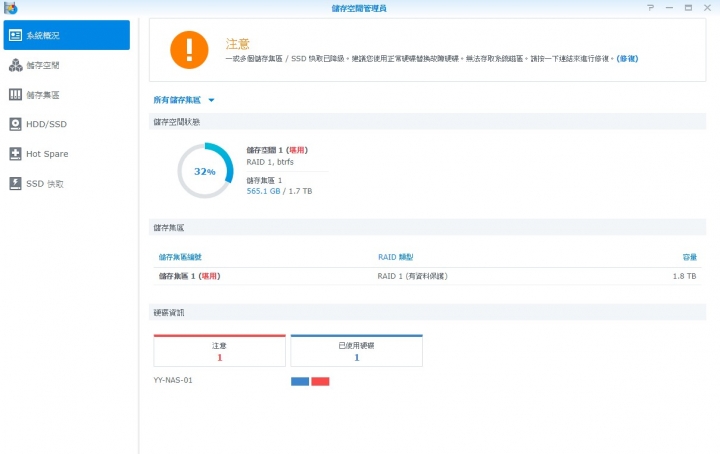Open the 系統概況 overview icon in sidebar
The width and height of the screenshot is (720, 454).
(15, 35)
